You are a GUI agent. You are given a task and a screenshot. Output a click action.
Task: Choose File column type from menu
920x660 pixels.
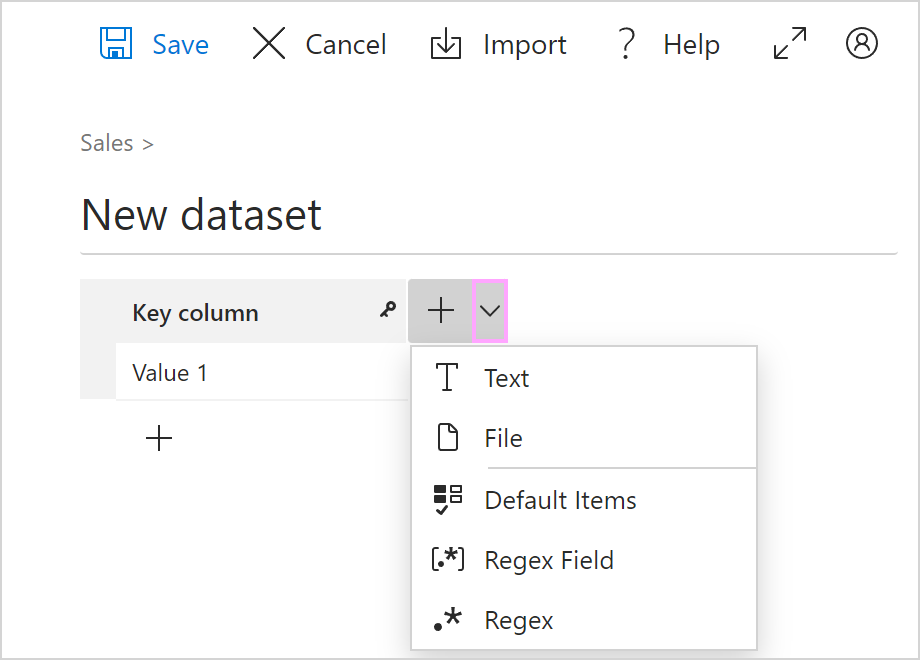[584, 438]
